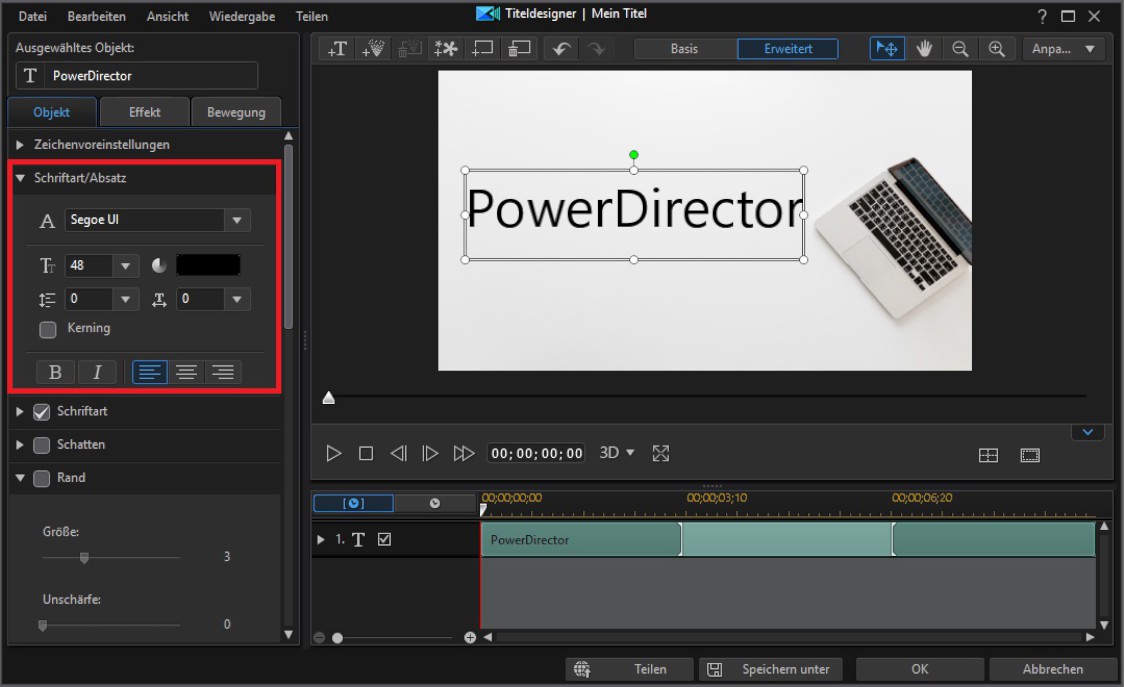The height and width of the screenshot is (687, 1125).
Task: Click the bottom Teilen button
Action: 630,669
